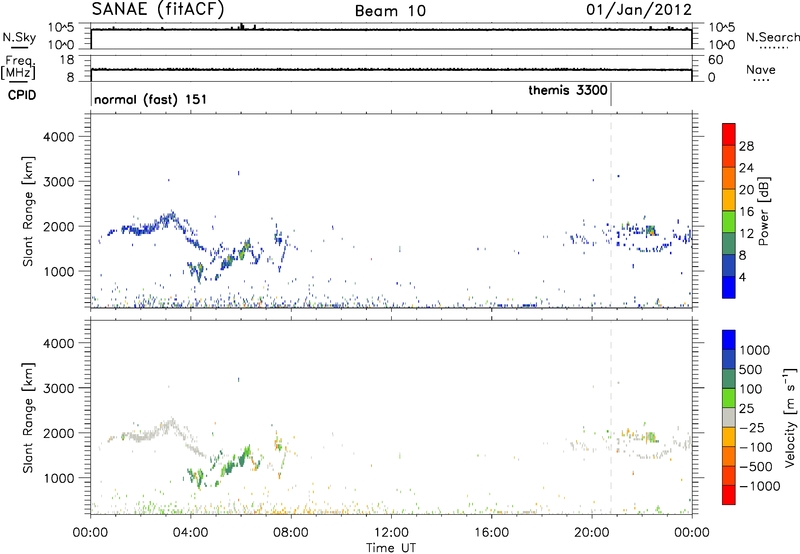
Task: Click the '20:00' time axis label
Action: (x=592, y=533)
